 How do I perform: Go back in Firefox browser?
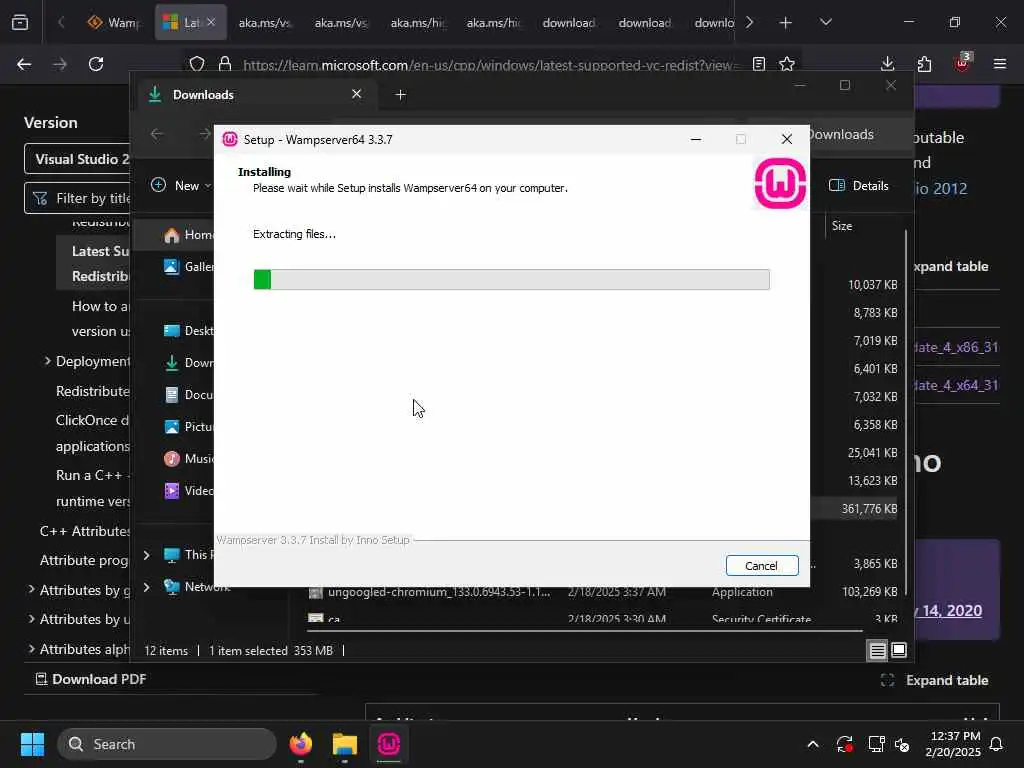click(24, 63)
